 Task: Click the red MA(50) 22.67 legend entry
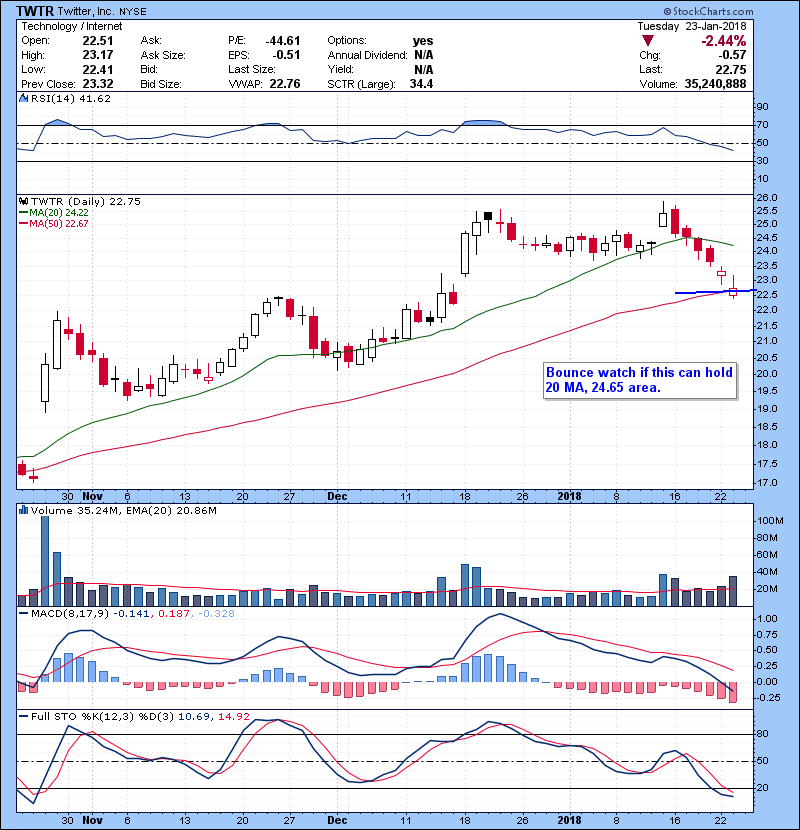pyautogui.click(x=53, y=223)
